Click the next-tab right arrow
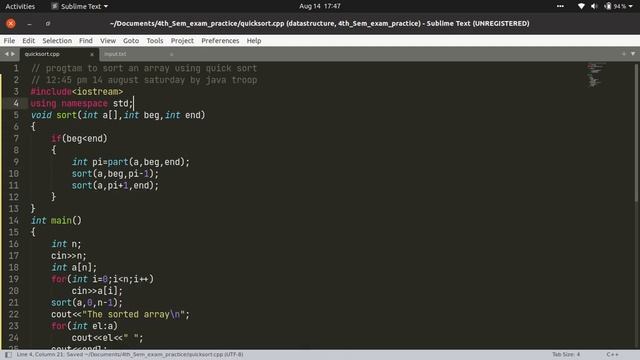 13,54
